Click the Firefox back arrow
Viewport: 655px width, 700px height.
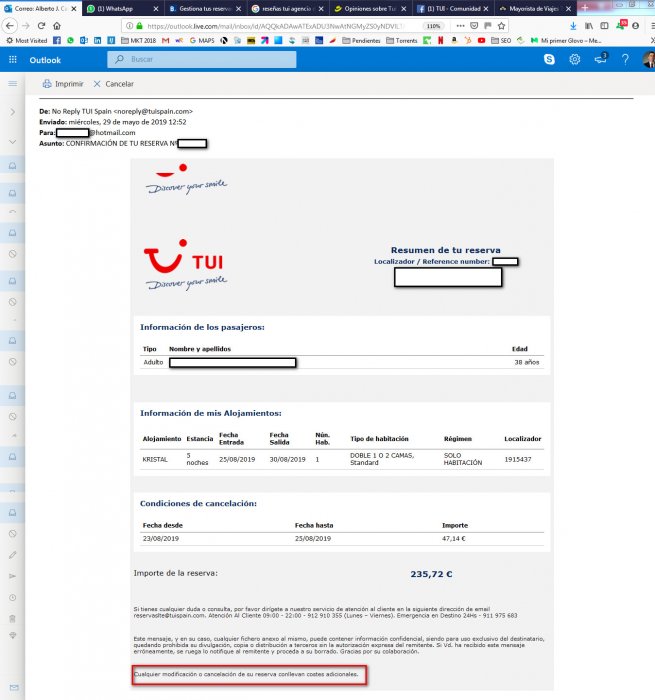click(x=10, y=26)
